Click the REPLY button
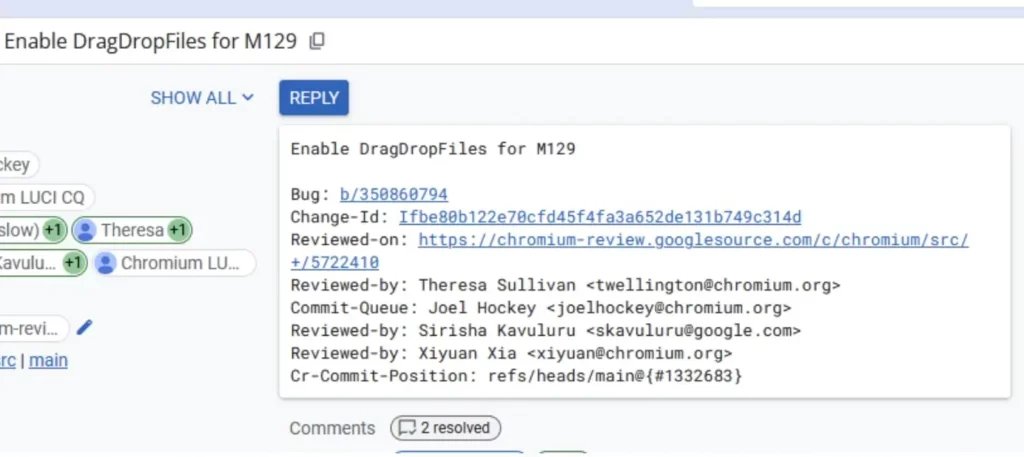The width and height of the screenshot is (1024, 457). point(314,98)
